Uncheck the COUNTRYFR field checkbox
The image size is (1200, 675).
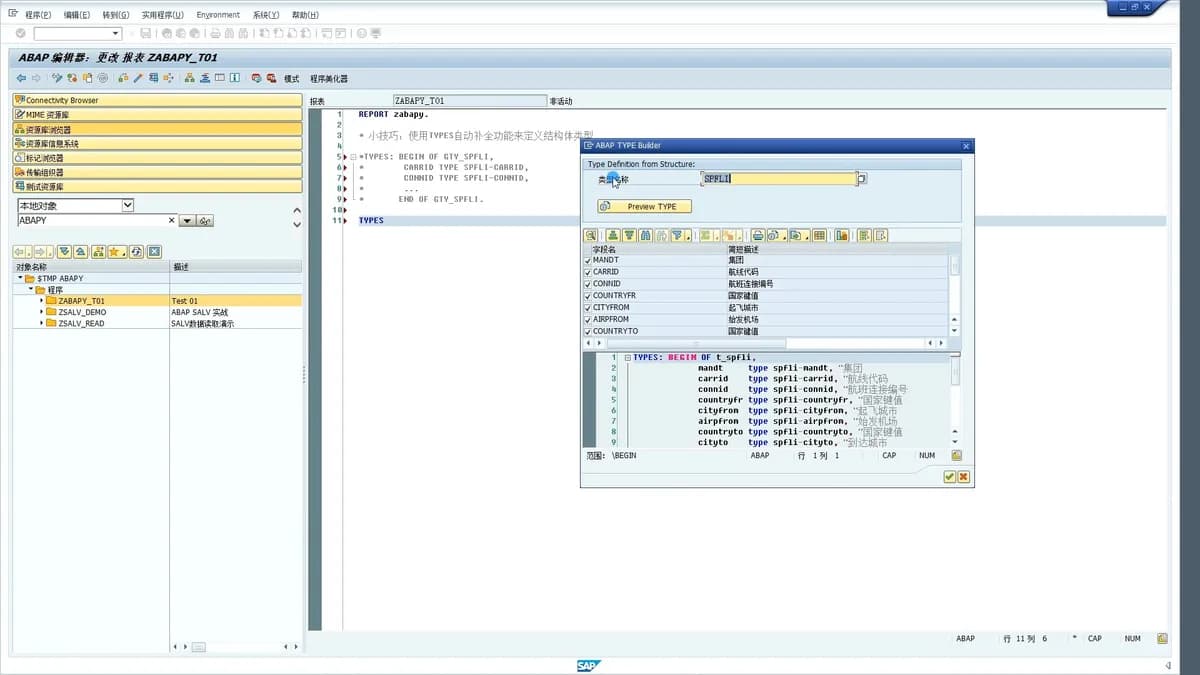pyautogui.click(x=587, y=296)
